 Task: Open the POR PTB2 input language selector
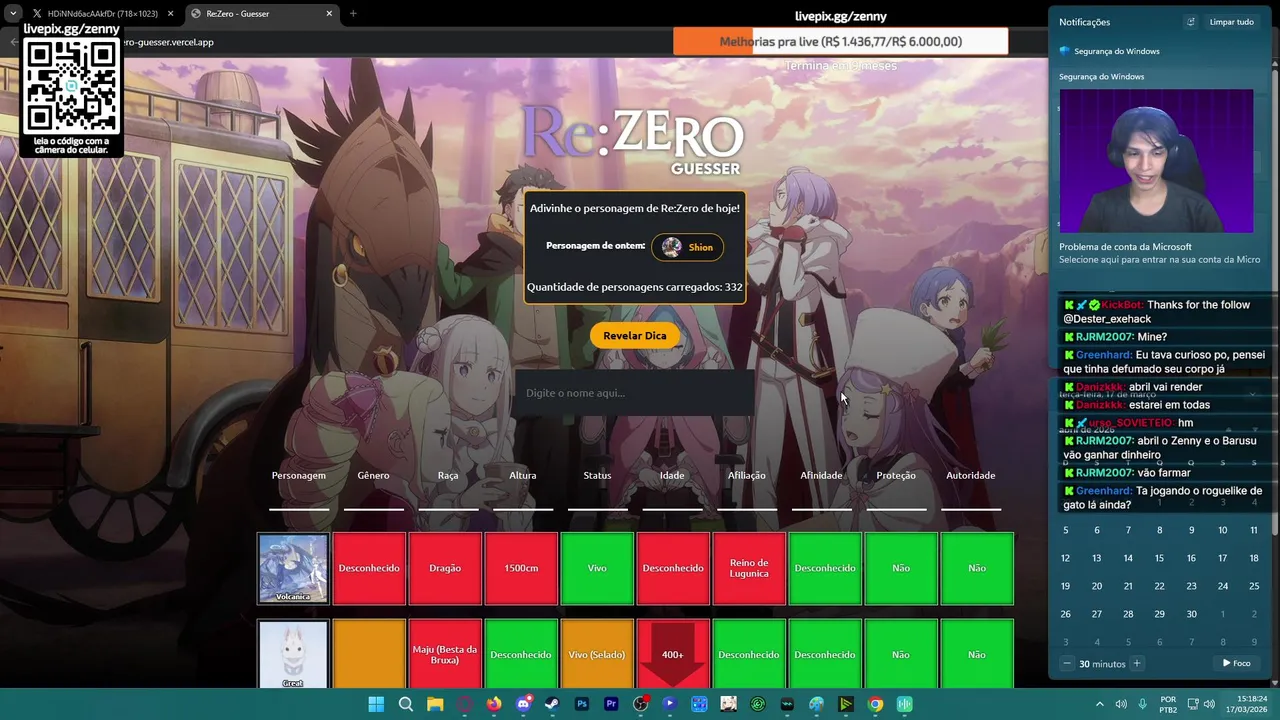click(x=1168, y=704)
